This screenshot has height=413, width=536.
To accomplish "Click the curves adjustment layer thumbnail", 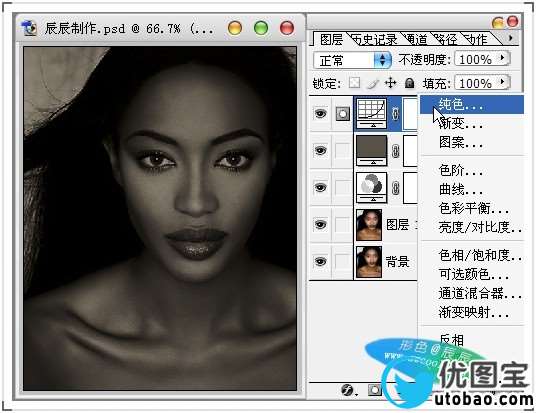I will [x=372, y=114].
